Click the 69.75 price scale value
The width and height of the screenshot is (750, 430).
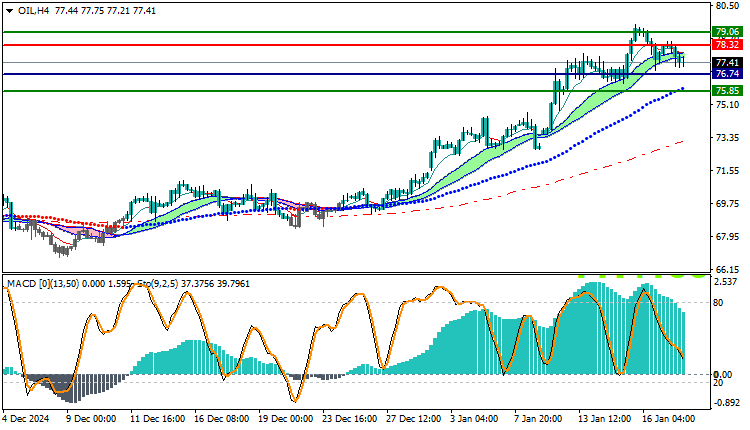pyautogui.click(x=728, y=204)
